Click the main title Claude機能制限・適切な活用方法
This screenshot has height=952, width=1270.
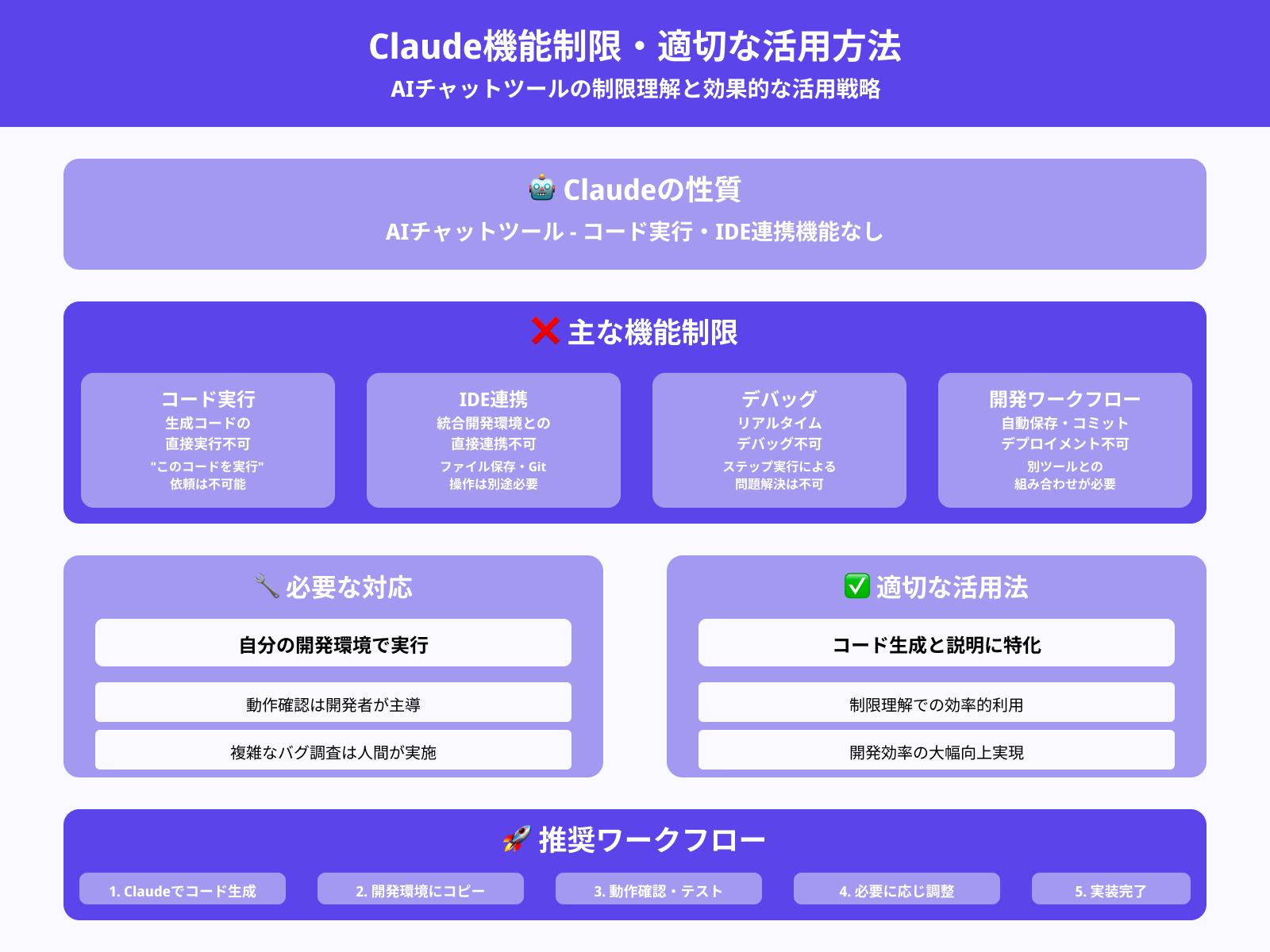(635, 46)
